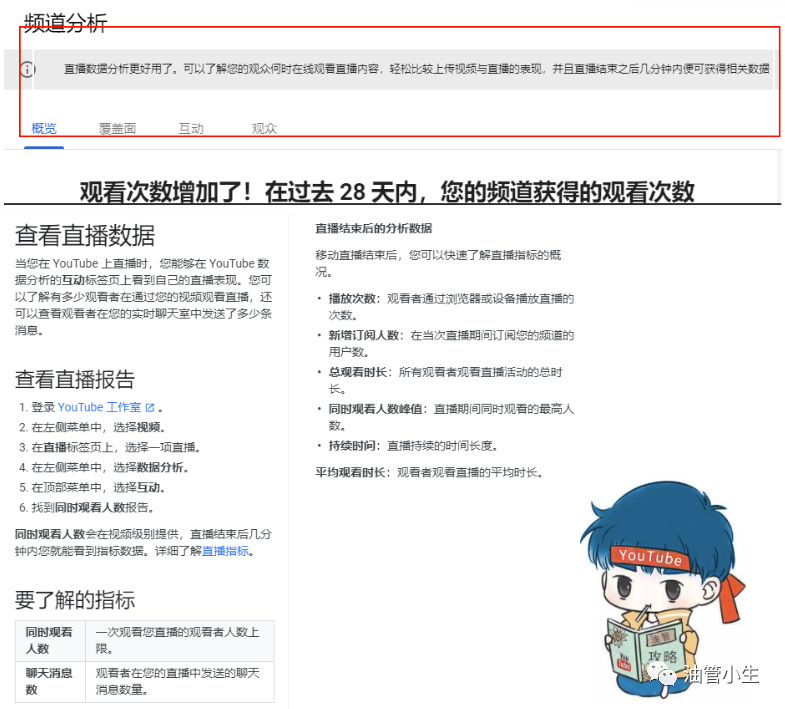Select the 概览 tab

pos(44,129)
